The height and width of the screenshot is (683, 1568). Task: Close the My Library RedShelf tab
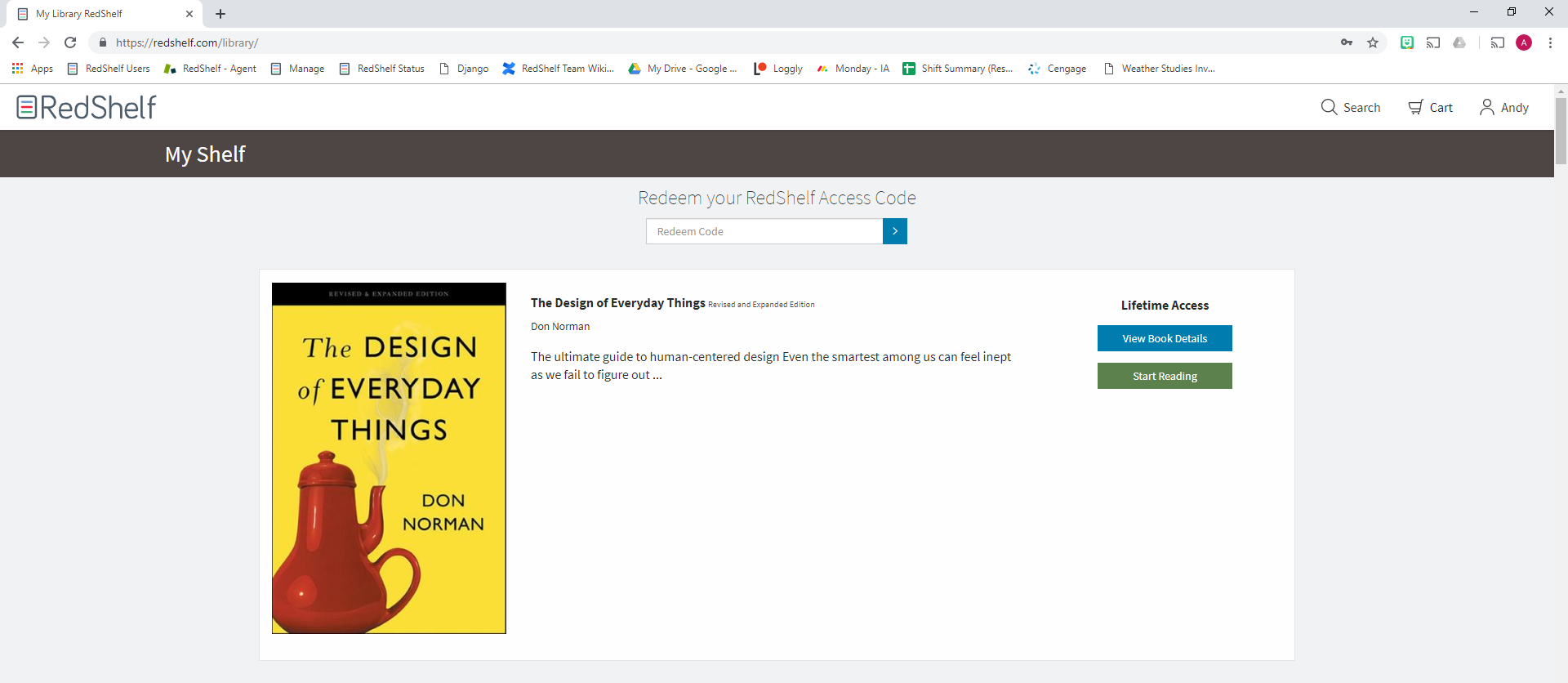(189, 14)
